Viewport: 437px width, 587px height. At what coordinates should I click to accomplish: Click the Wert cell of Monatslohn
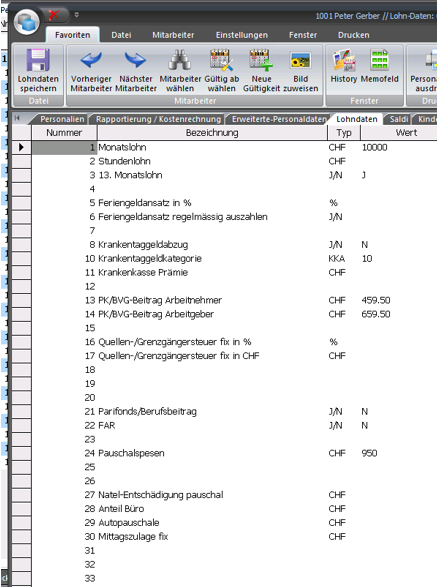(398, 147)
